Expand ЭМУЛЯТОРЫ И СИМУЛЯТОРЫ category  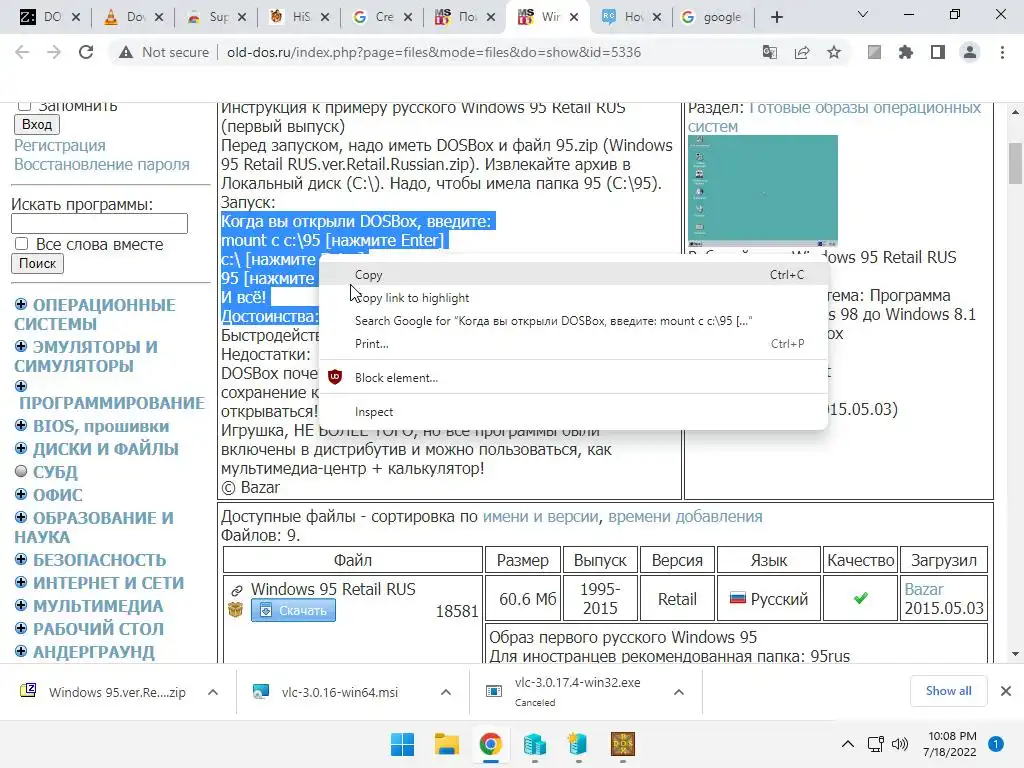click(21, 345)
